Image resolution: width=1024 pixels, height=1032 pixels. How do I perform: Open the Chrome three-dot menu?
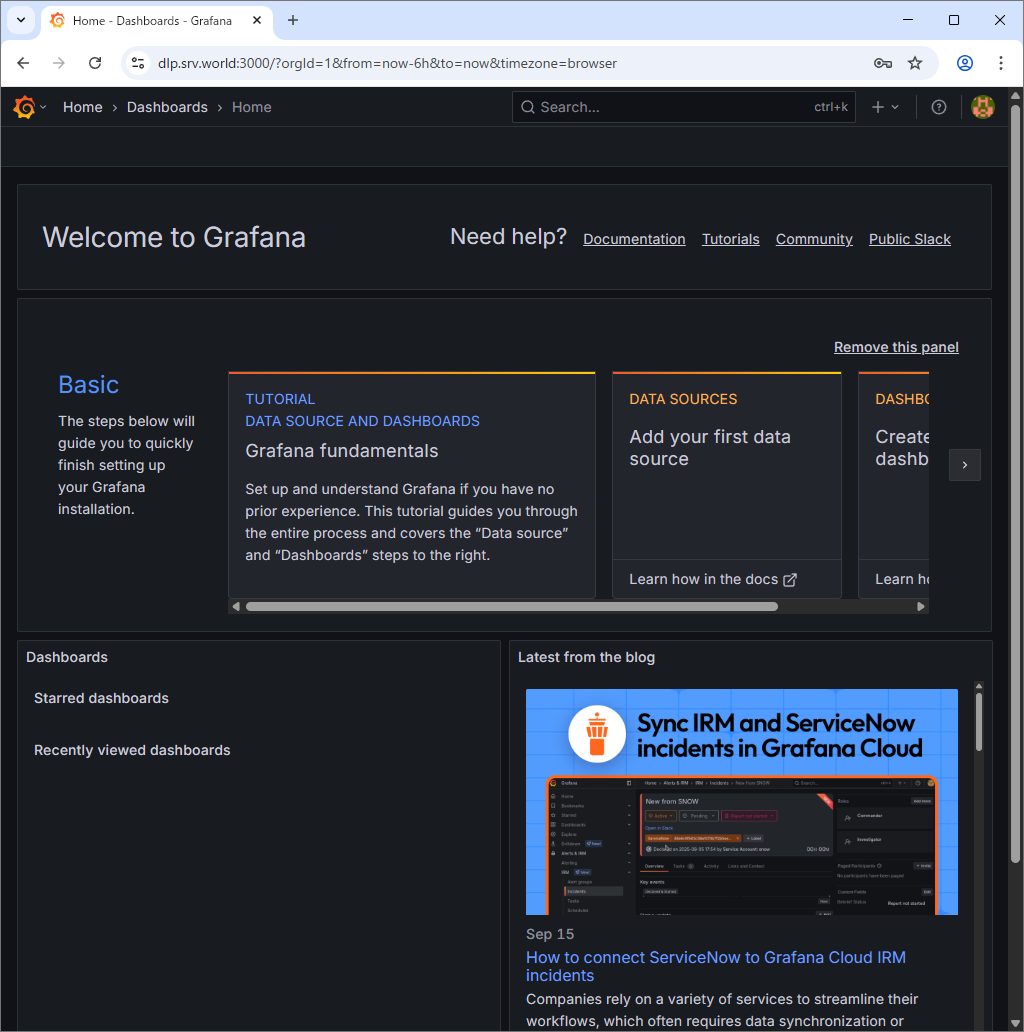(1001, 63)
